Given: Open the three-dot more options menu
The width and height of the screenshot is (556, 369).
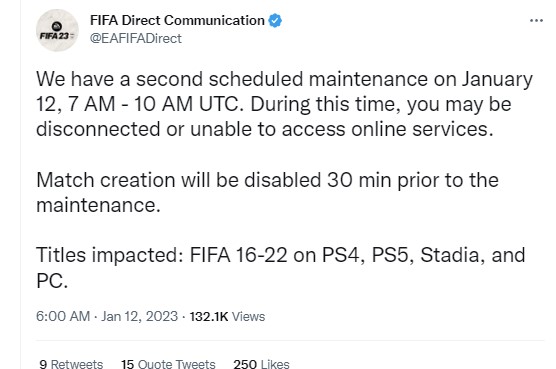Looking at the screenshot, I should (536, 21).
